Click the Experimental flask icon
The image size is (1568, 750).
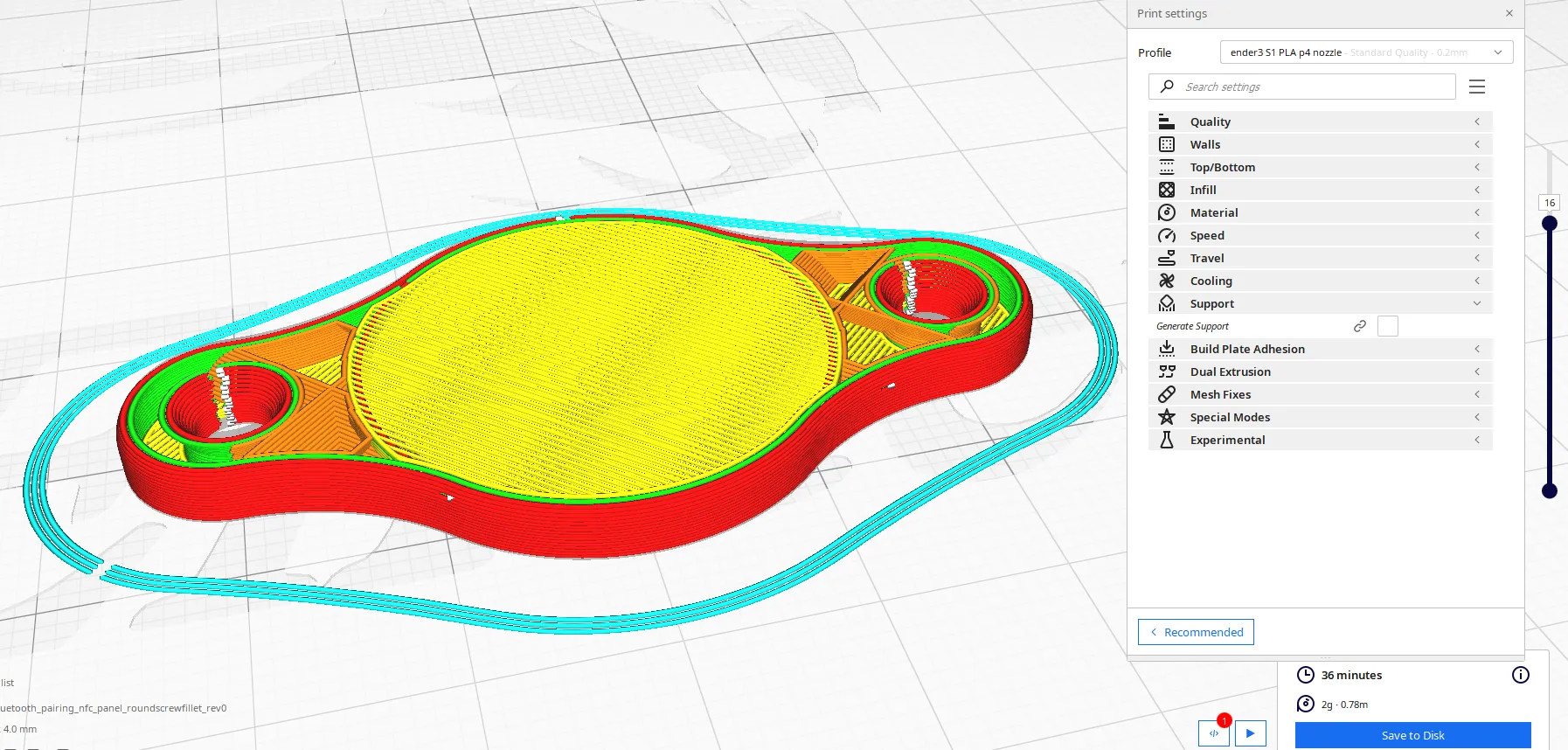pyautogui.click(x=1167, y=440)
